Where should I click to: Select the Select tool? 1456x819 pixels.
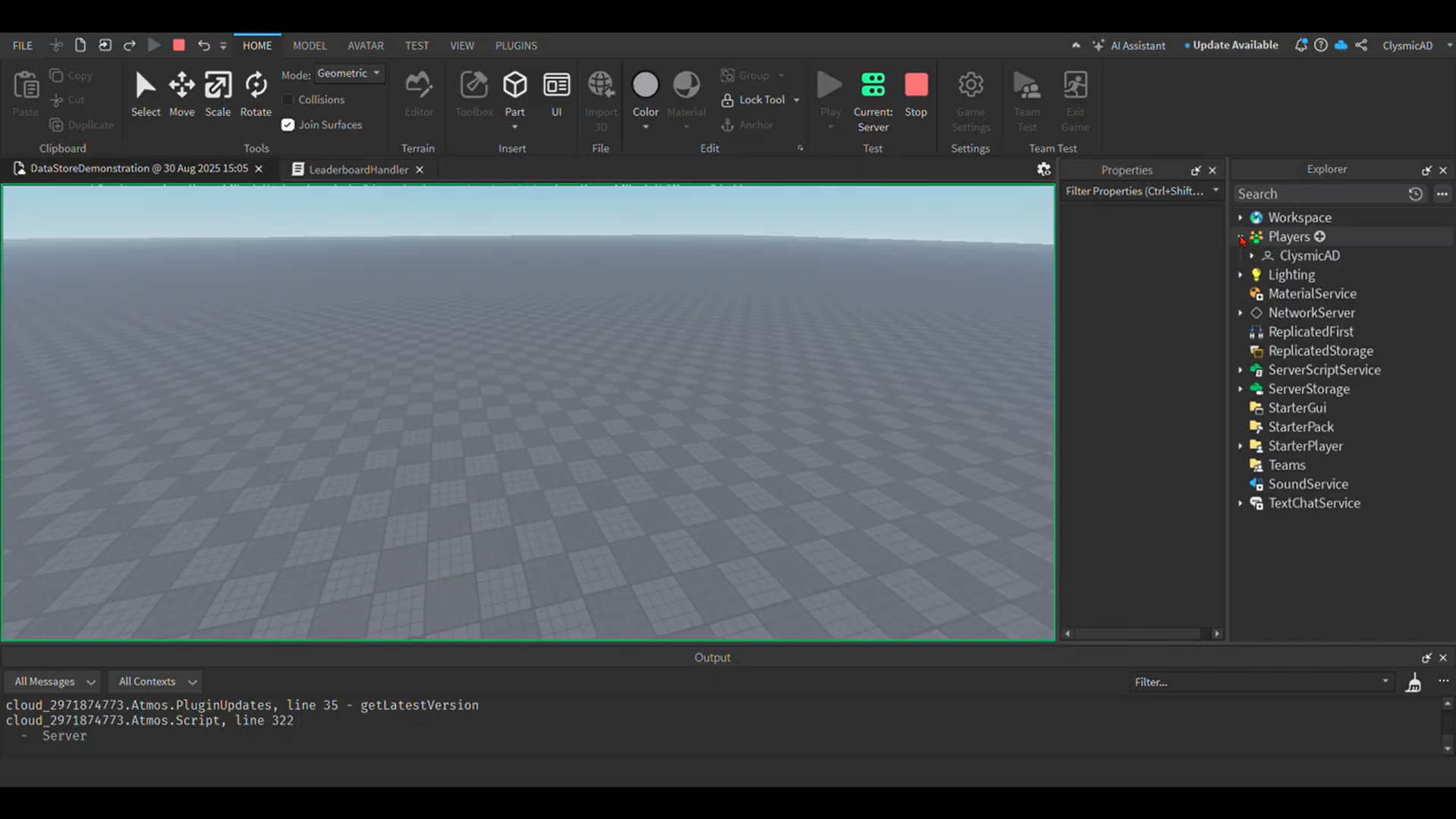[145, 94]
